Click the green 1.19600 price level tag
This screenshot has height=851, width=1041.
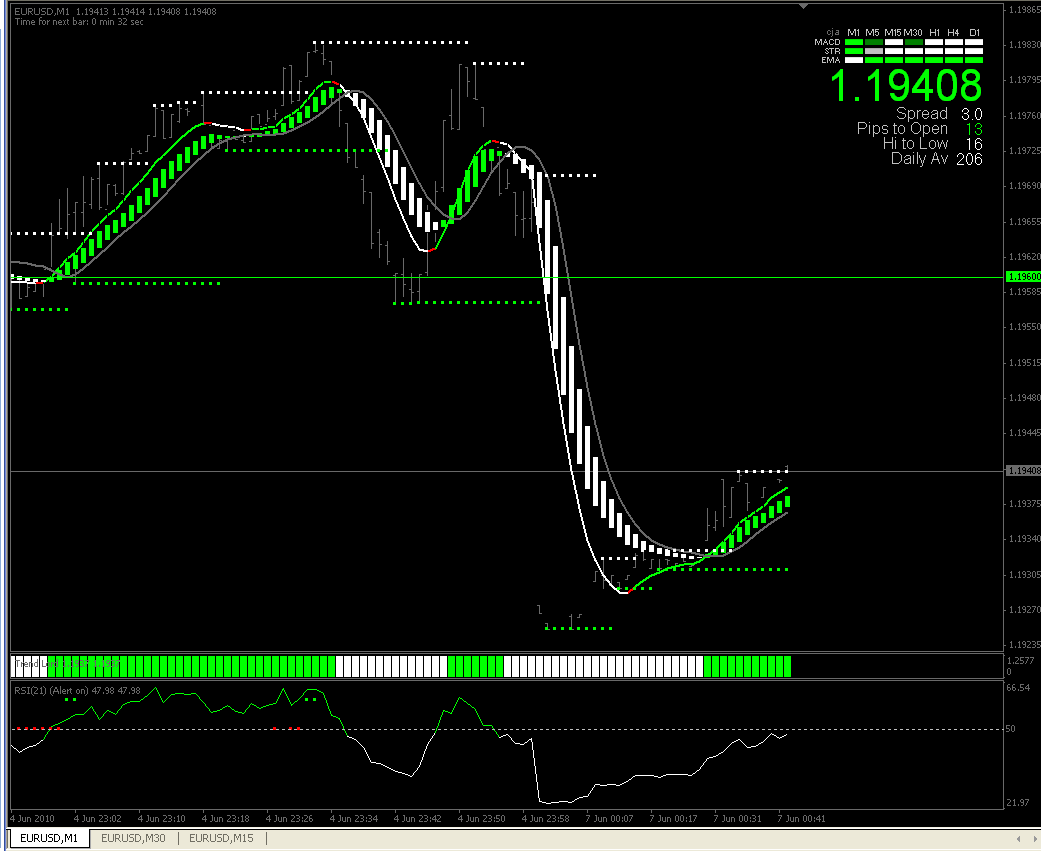coord(1023,277)
